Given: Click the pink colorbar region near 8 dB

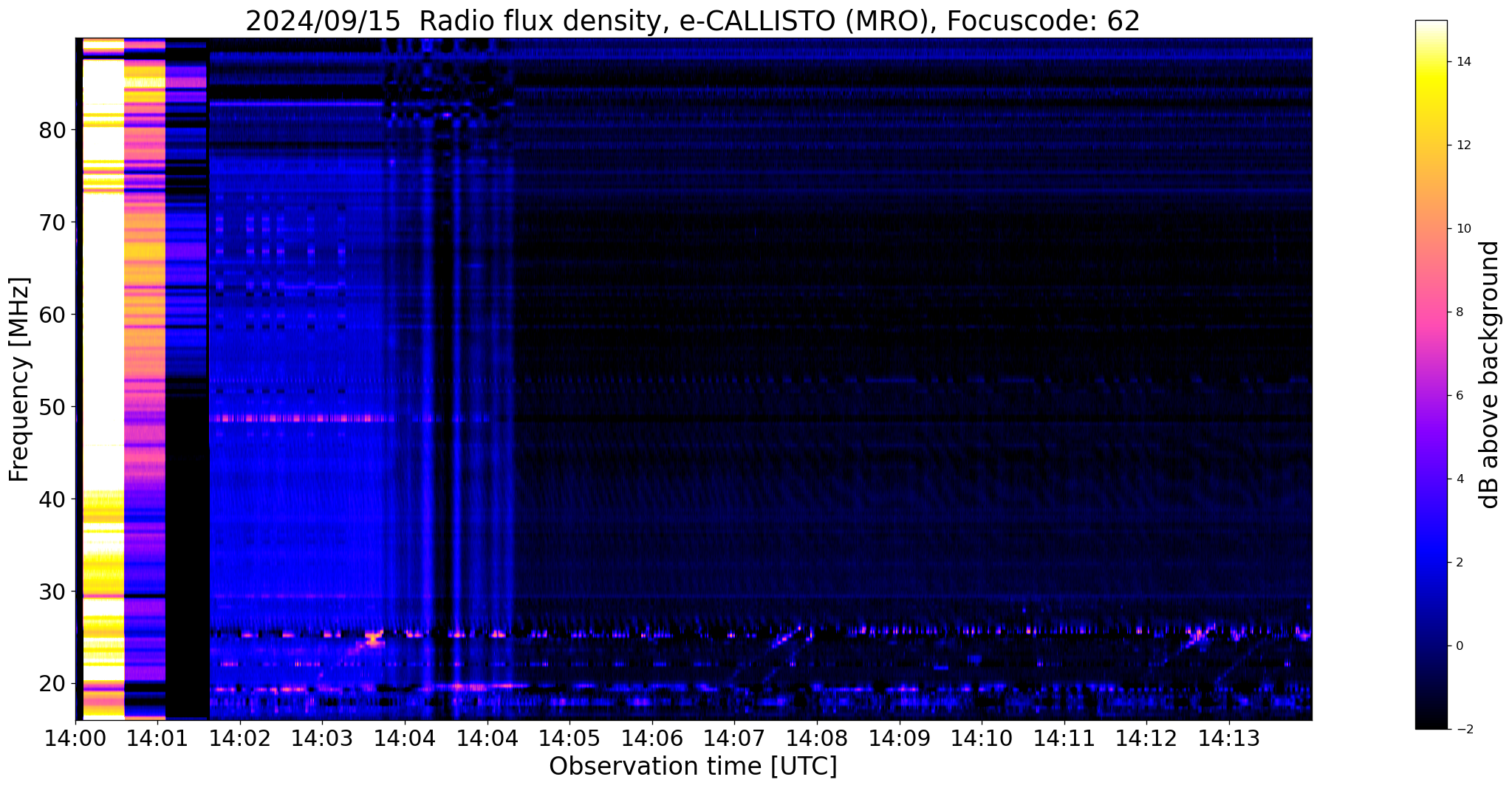Looking at the screenshot, I should pyautogui.click(x=1431, y=312).
